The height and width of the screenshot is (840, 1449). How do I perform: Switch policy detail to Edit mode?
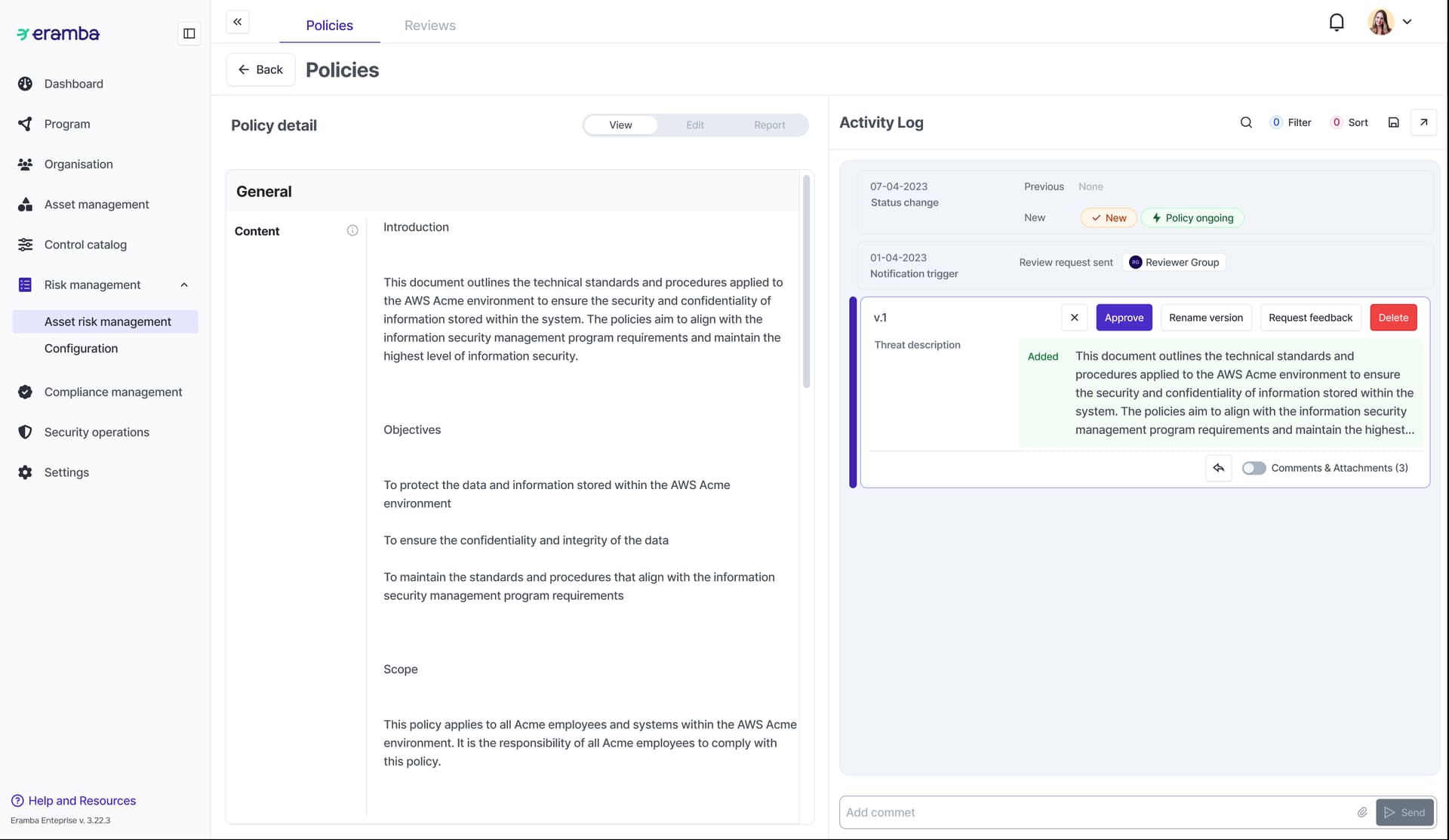point(694,125)
